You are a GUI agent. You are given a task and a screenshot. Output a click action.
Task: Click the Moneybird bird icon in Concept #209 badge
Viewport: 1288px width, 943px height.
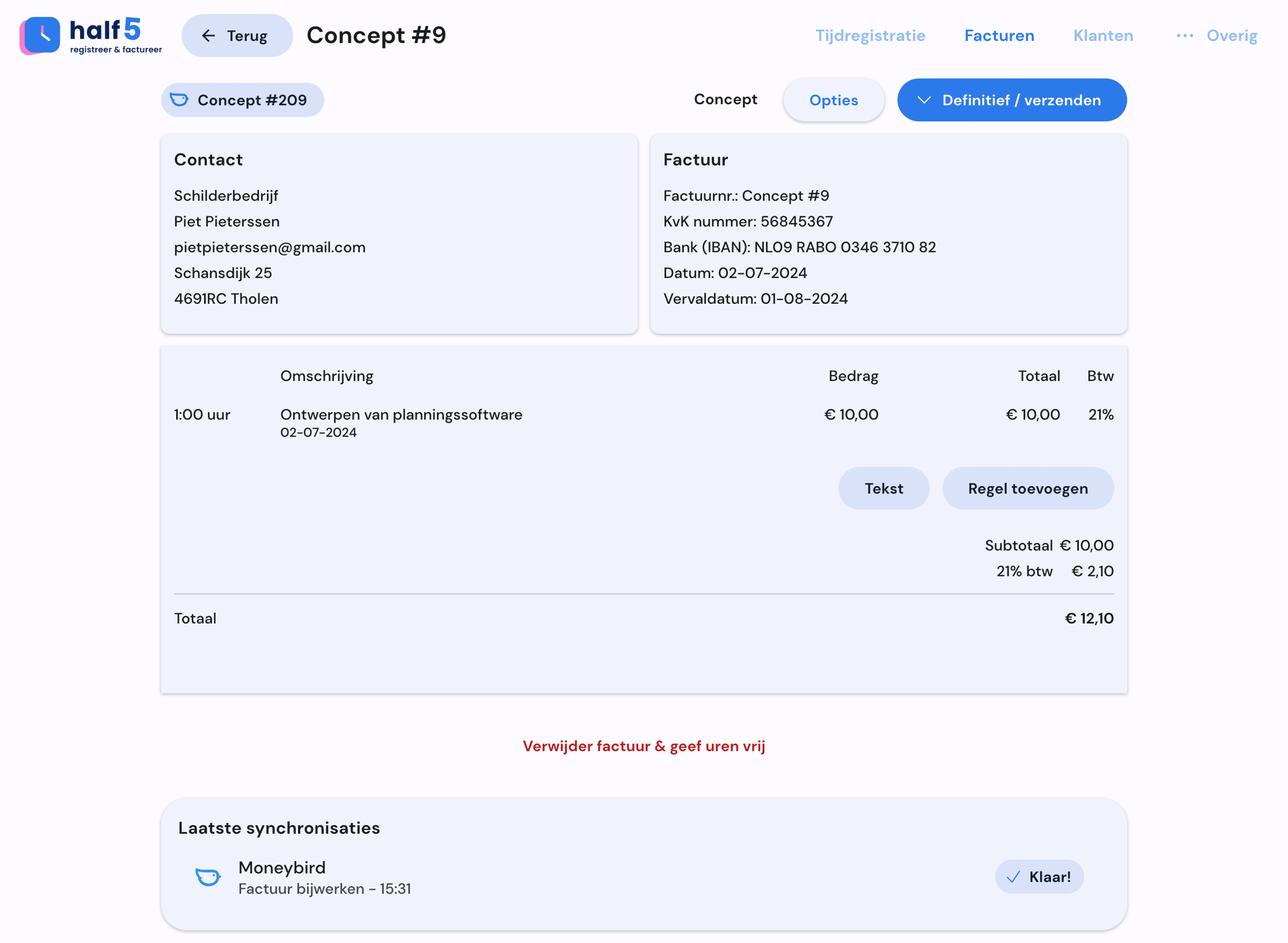point(179,100)
